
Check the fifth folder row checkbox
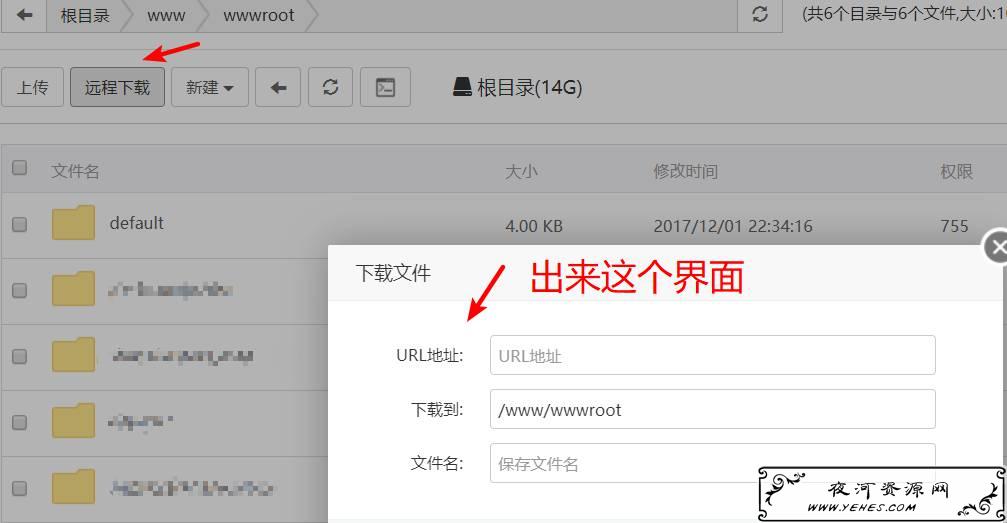click(x=20, y=488)
